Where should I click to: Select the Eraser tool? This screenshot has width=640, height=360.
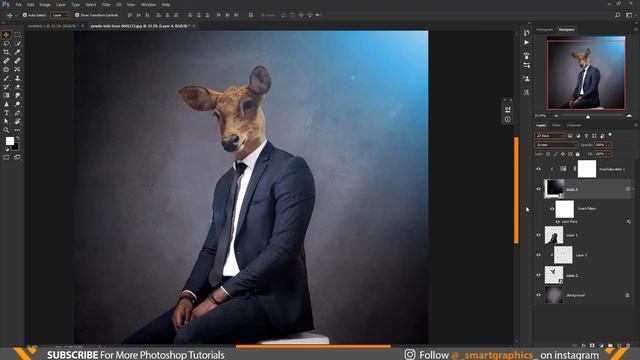click(17, 87)
